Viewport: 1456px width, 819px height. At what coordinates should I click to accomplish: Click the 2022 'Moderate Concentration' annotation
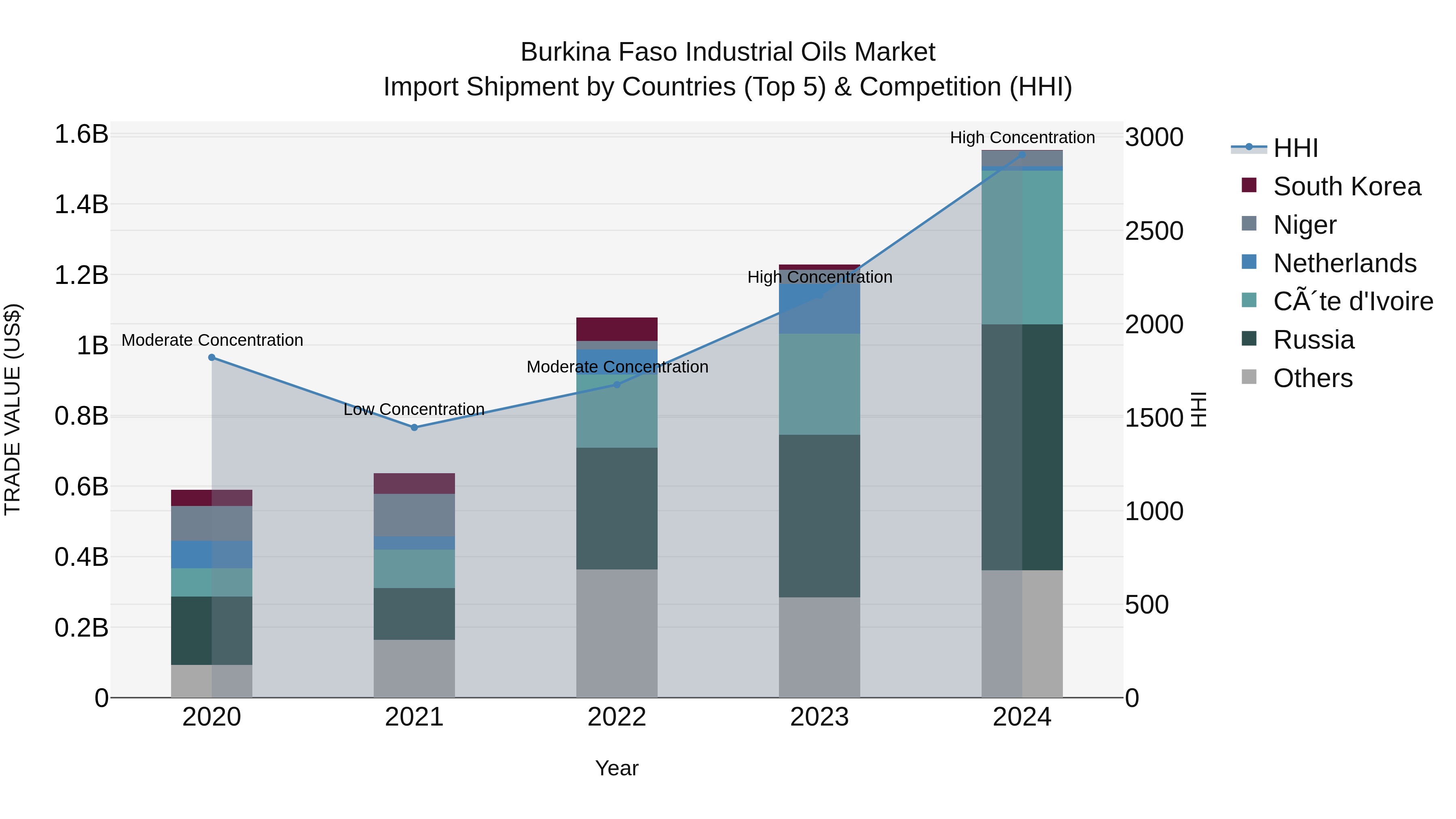(617, 367)
